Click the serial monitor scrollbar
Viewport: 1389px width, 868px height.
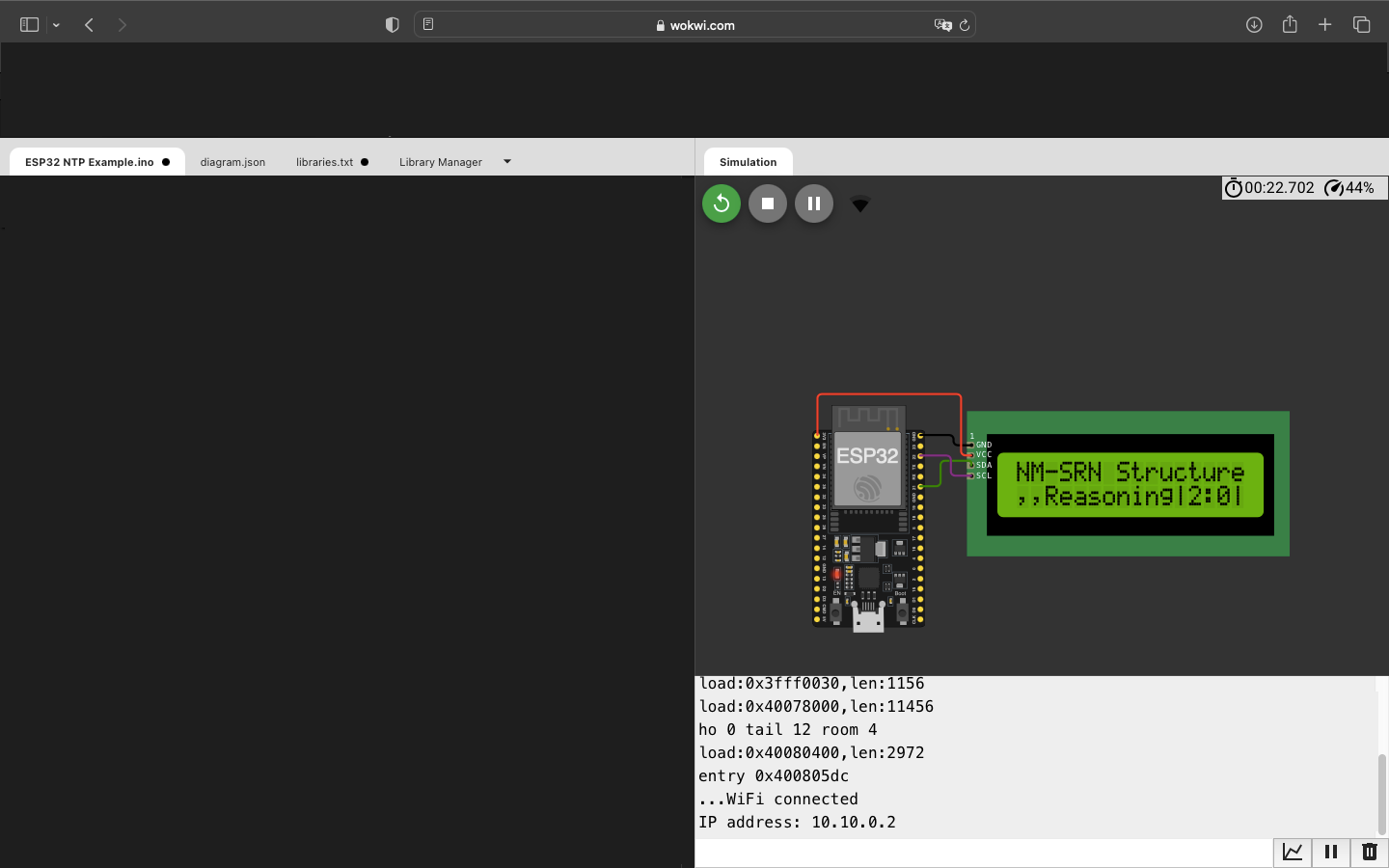pyautogui.click(x=1381, y=793)
